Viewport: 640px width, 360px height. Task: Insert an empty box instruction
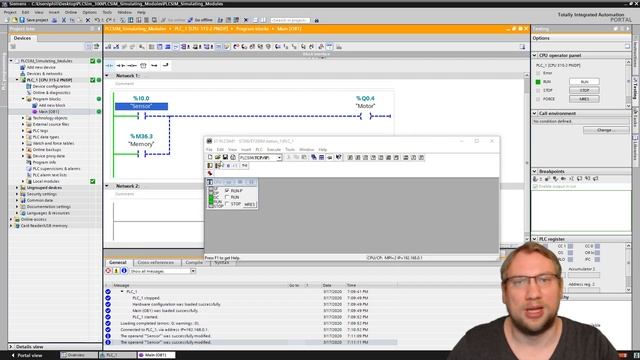(143, 65)
